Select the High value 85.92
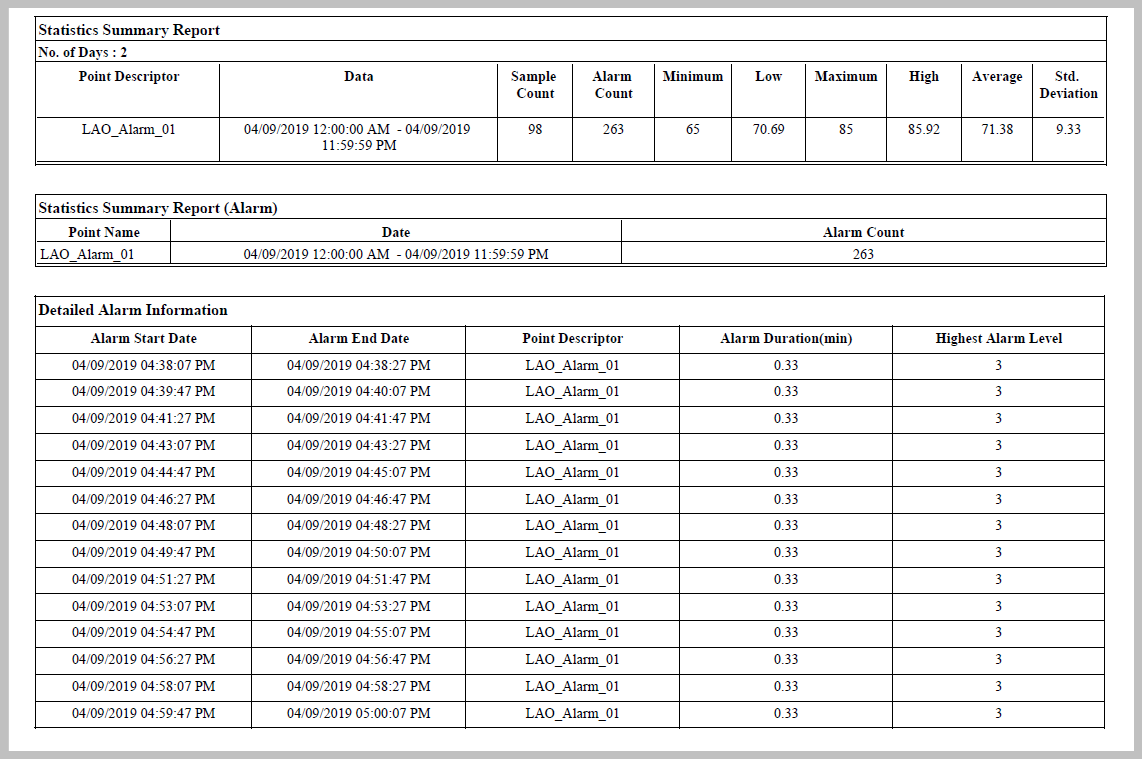 pos(923,129)
